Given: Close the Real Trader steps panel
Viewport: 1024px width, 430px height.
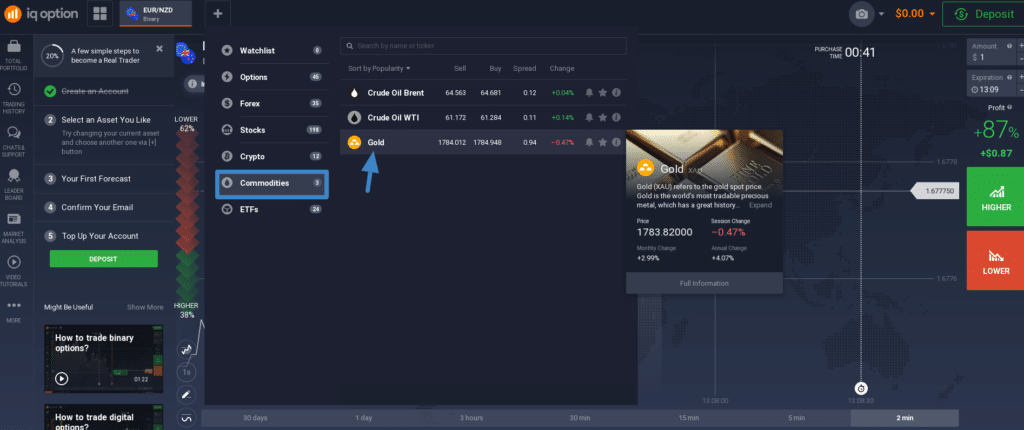Looking at the screenshot, I should (159, 48).
